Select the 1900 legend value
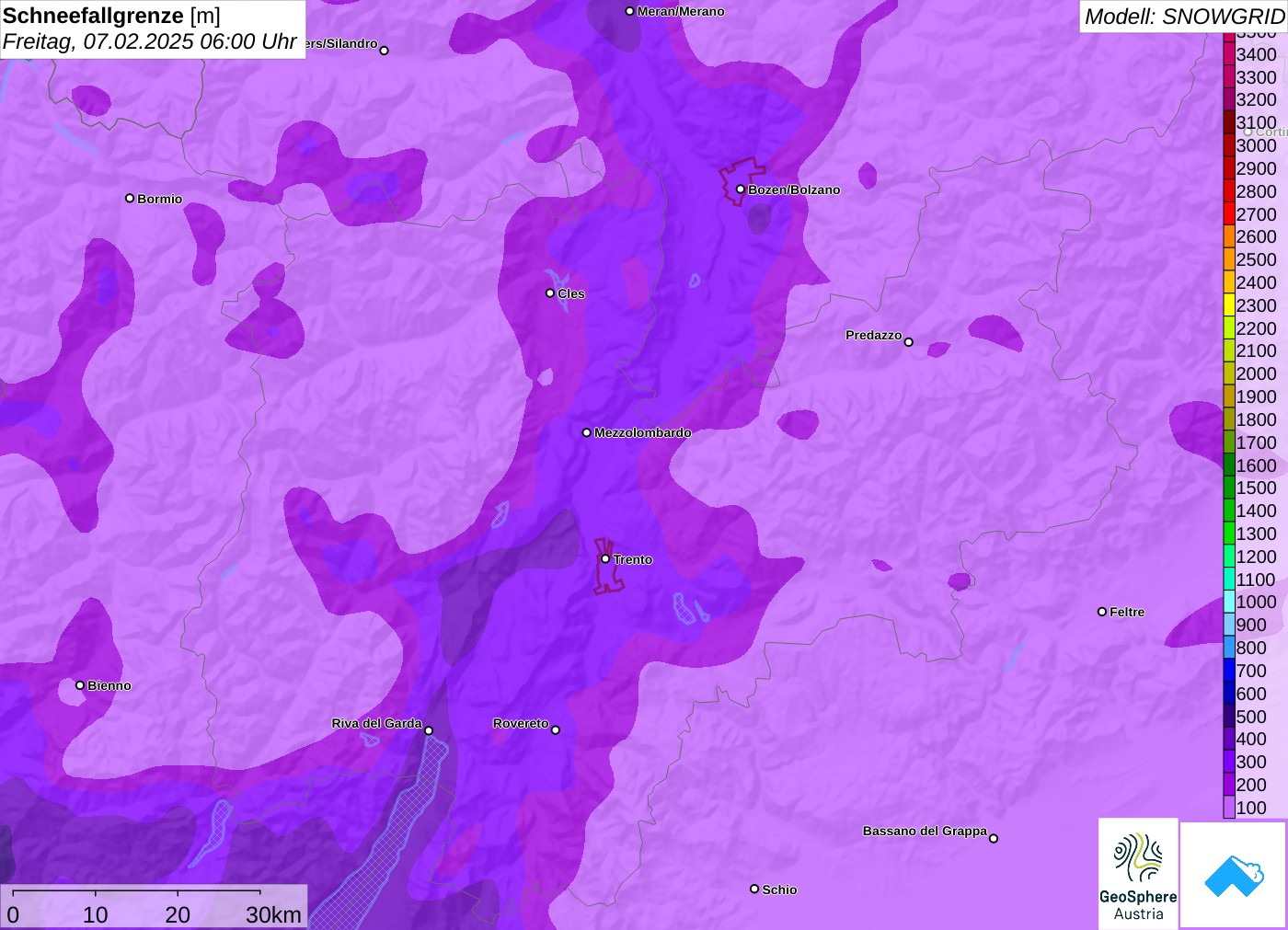Image resolution: width=1288 pixels, height=930 pixels. pos(1257,396)
